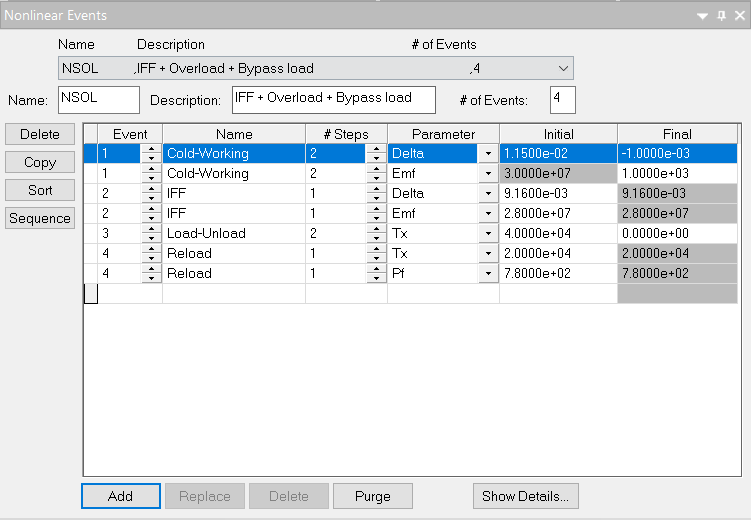The width and height of the screenshot is (751, 520).
Task: Expand Parameter dropdown in first Cold-Working row
Action: click(x=488, y=153)
